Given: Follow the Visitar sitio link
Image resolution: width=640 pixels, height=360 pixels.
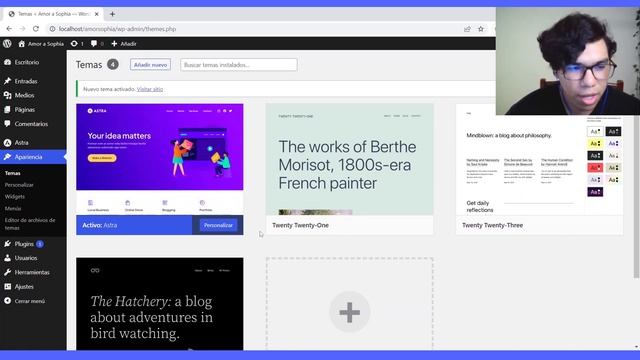Looking at the screenshot, I should (150, 89).
